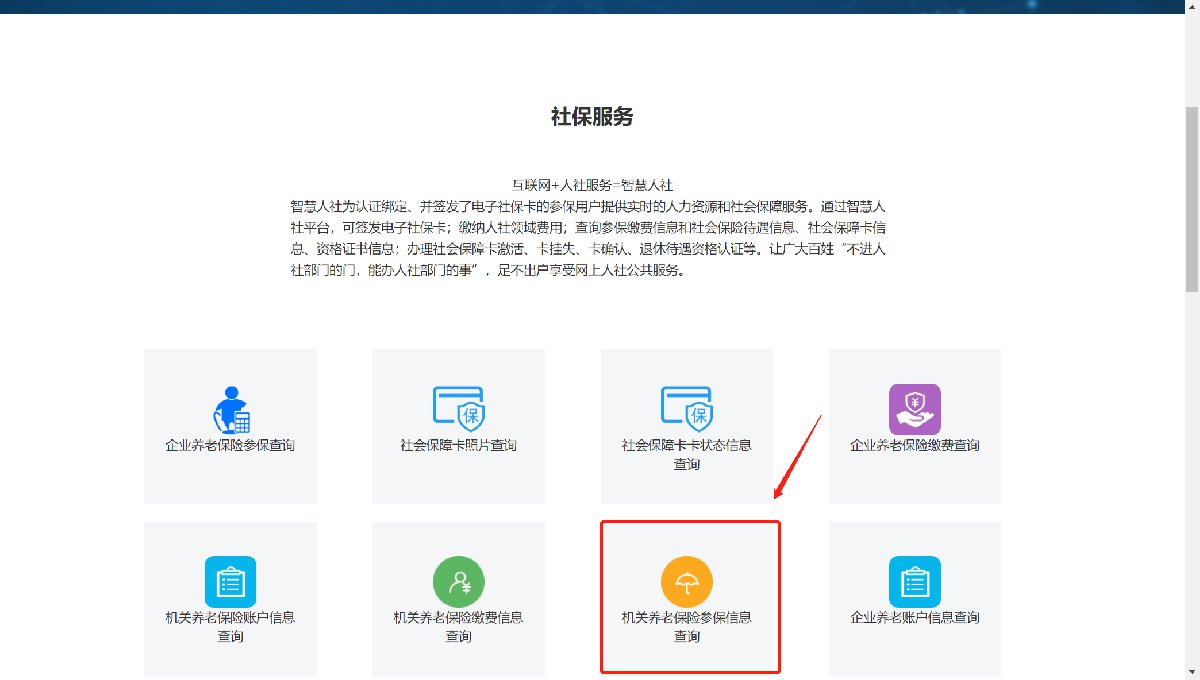The image size is (1200, 680).
Task: Click the 互联网+人社服务=智慧人社 subtitle text
Action: (592, 185)
